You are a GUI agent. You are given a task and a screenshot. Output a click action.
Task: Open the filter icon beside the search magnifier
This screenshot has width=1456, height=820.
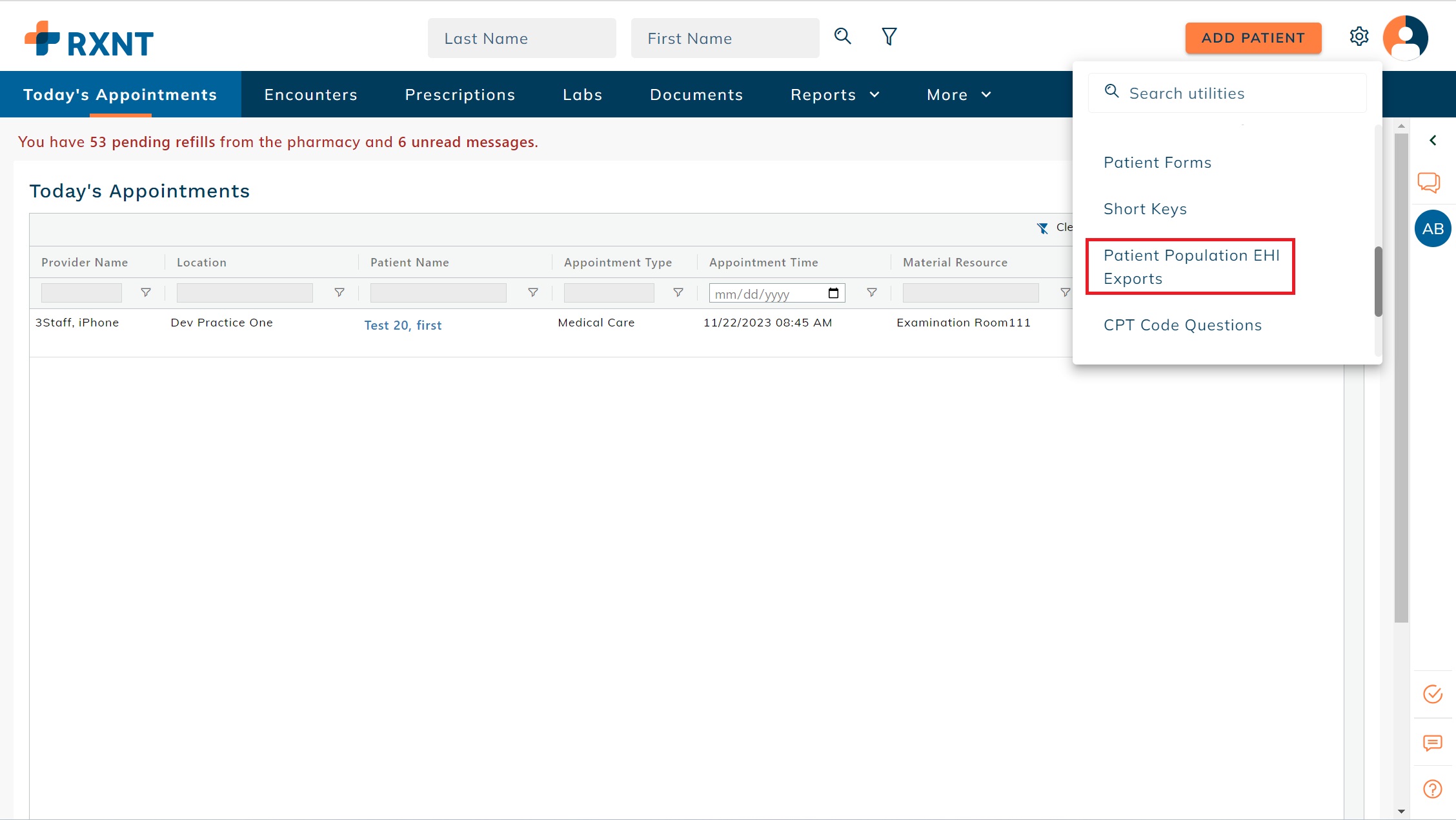[889, 37]
